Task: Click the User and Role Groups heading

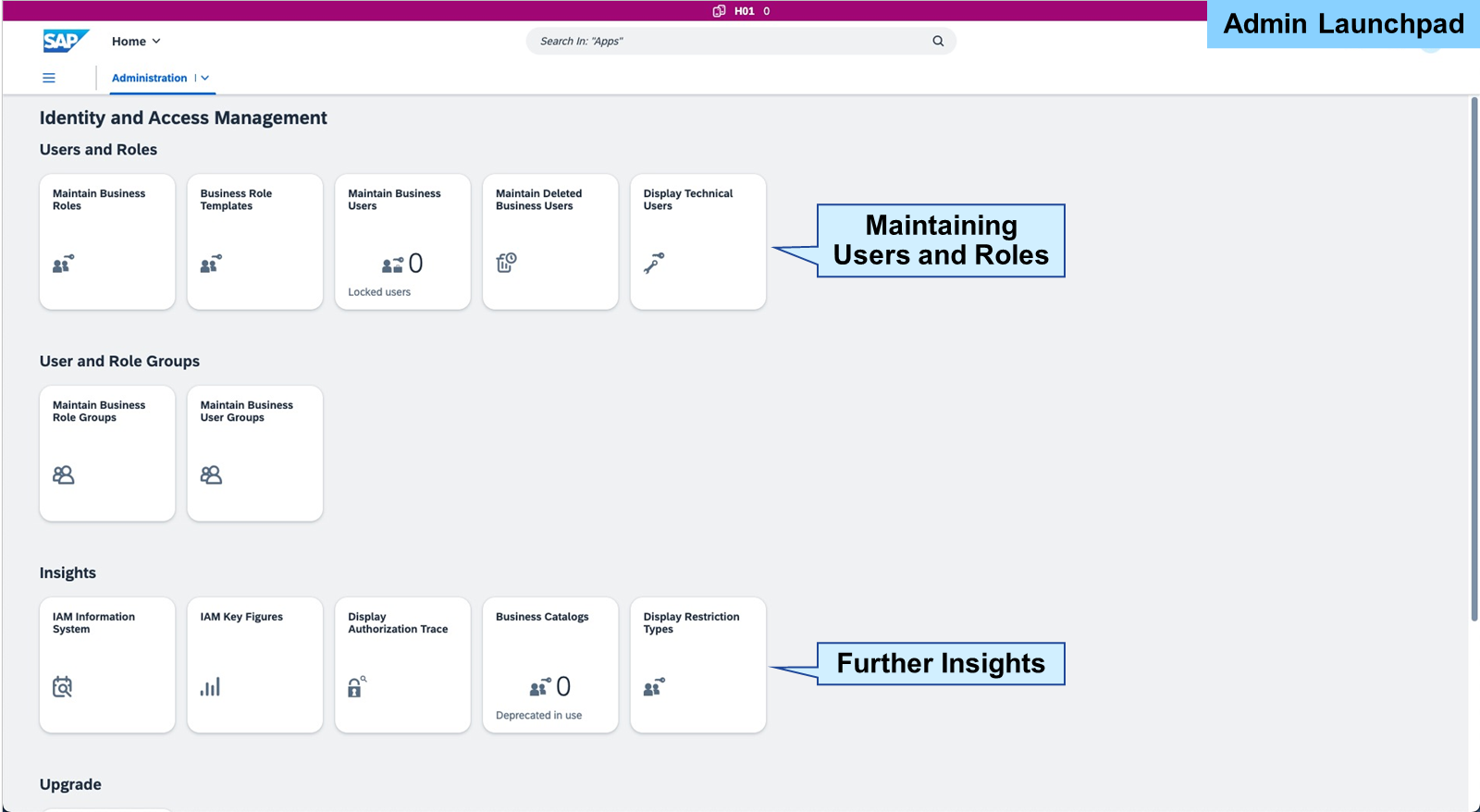Action: [x=119, y=362]
